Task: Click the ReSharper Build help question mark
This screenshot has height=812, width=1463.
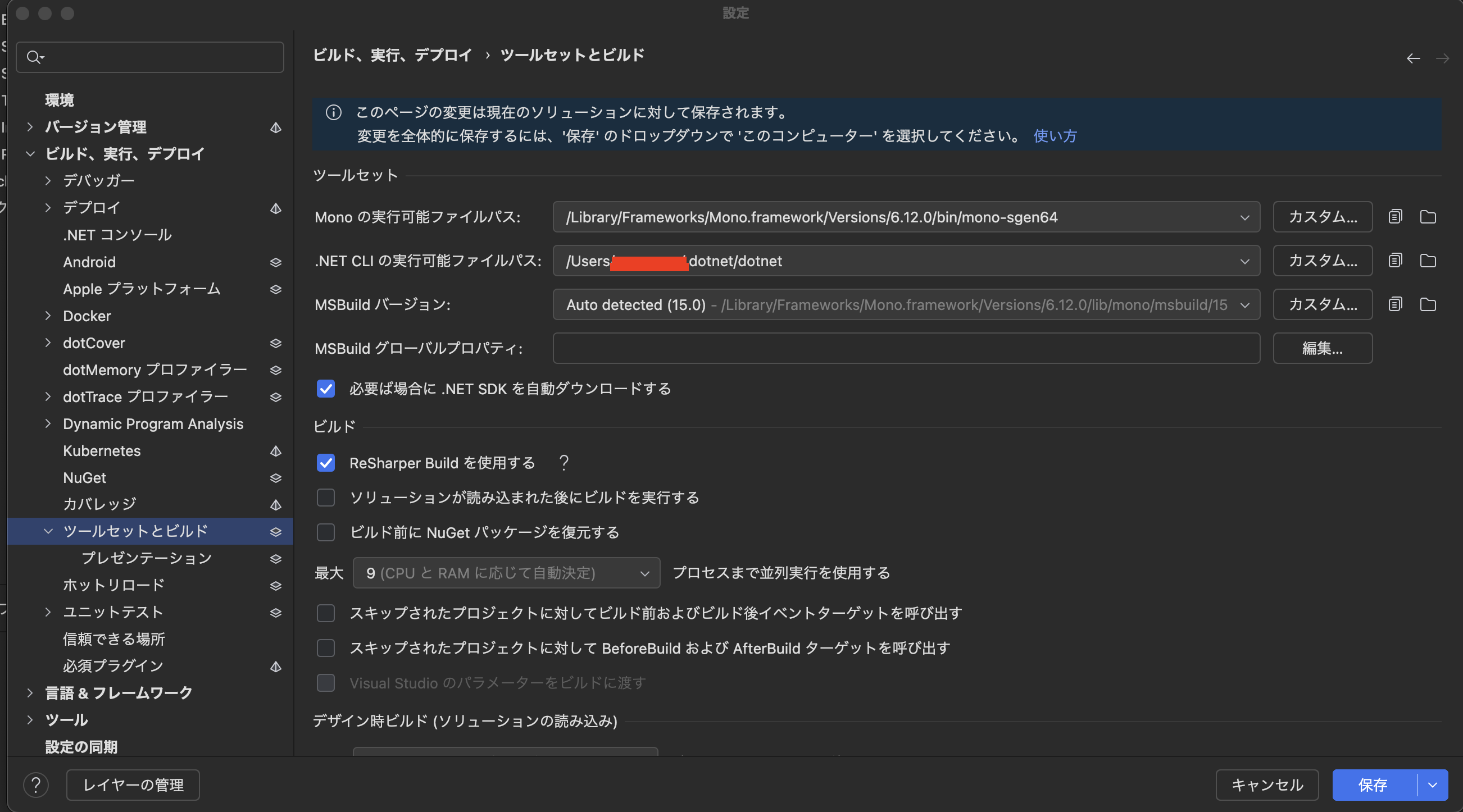Action: point(563,463)
